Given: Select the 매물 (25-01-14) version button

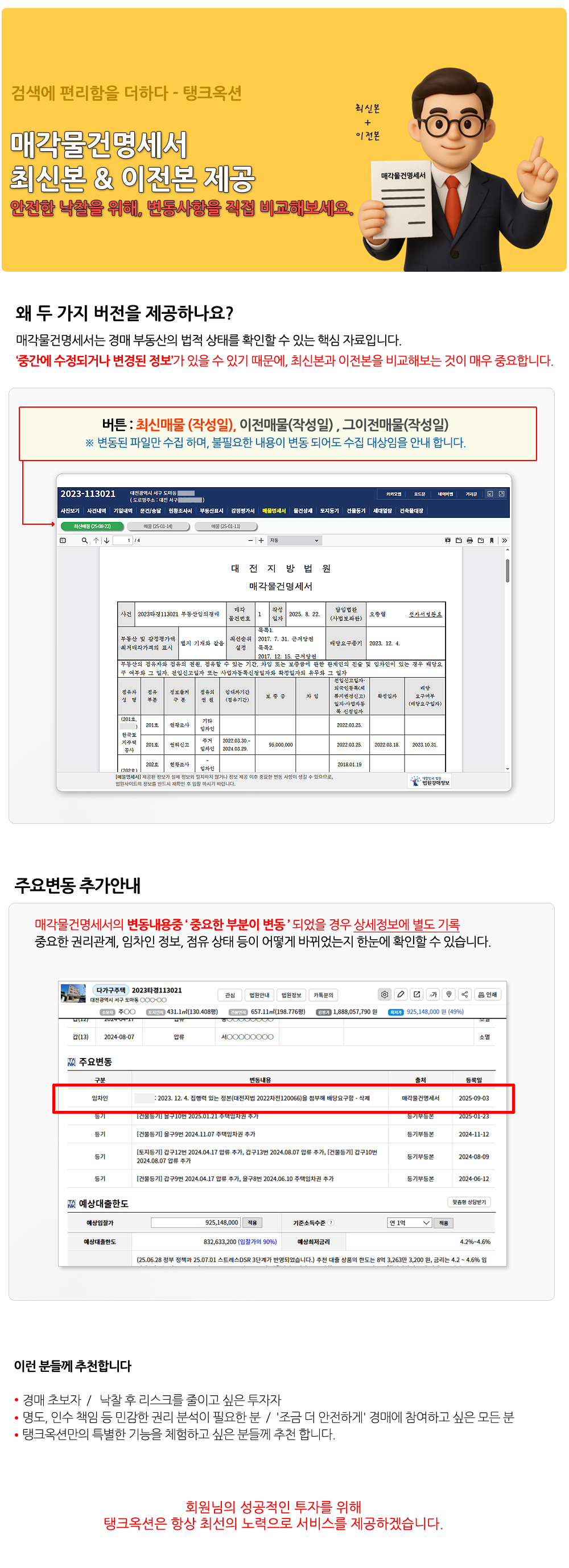Looking at the screenshot, I should click(158, 526).
